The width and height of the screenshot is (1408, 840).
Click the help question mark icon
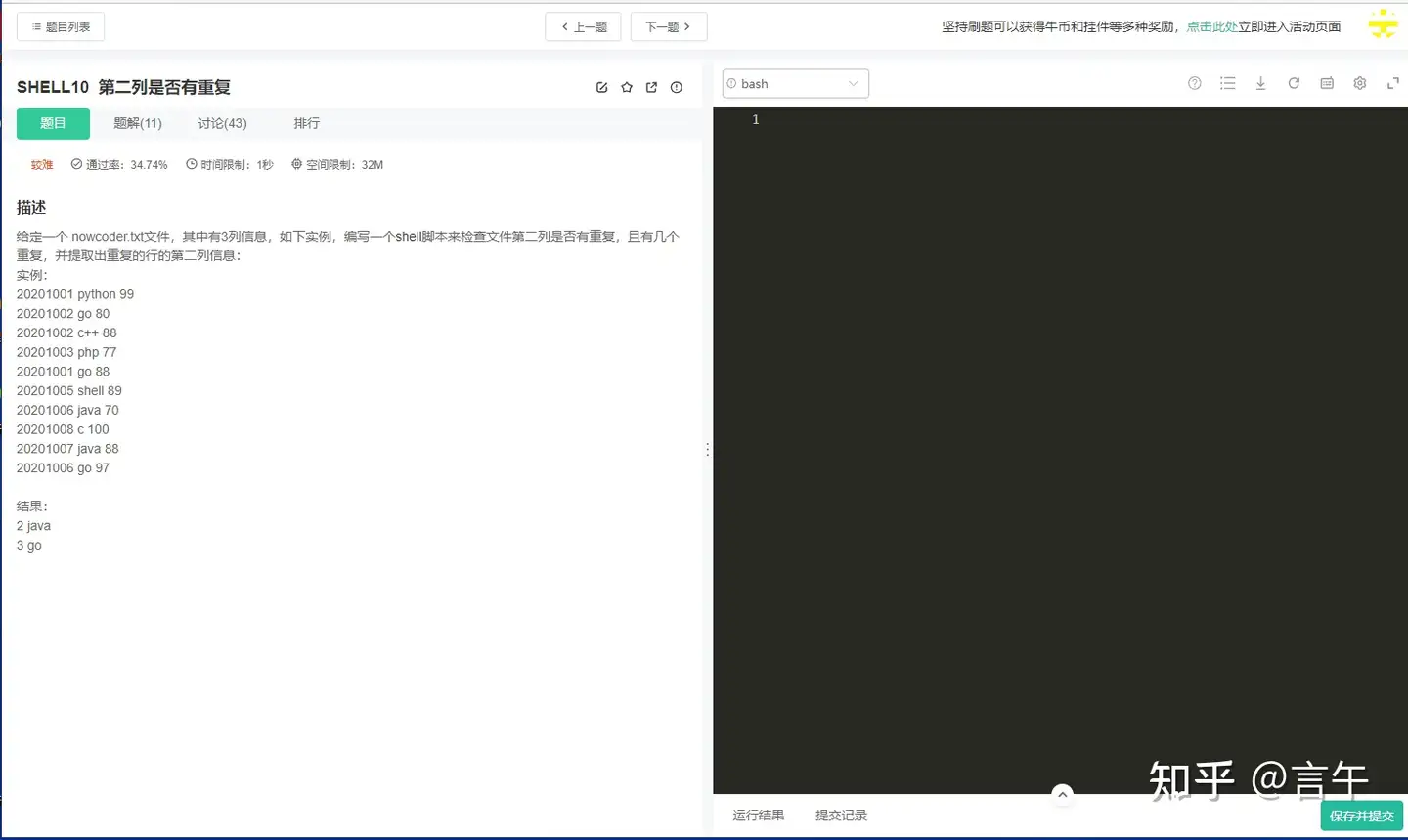coord(1195,84)
